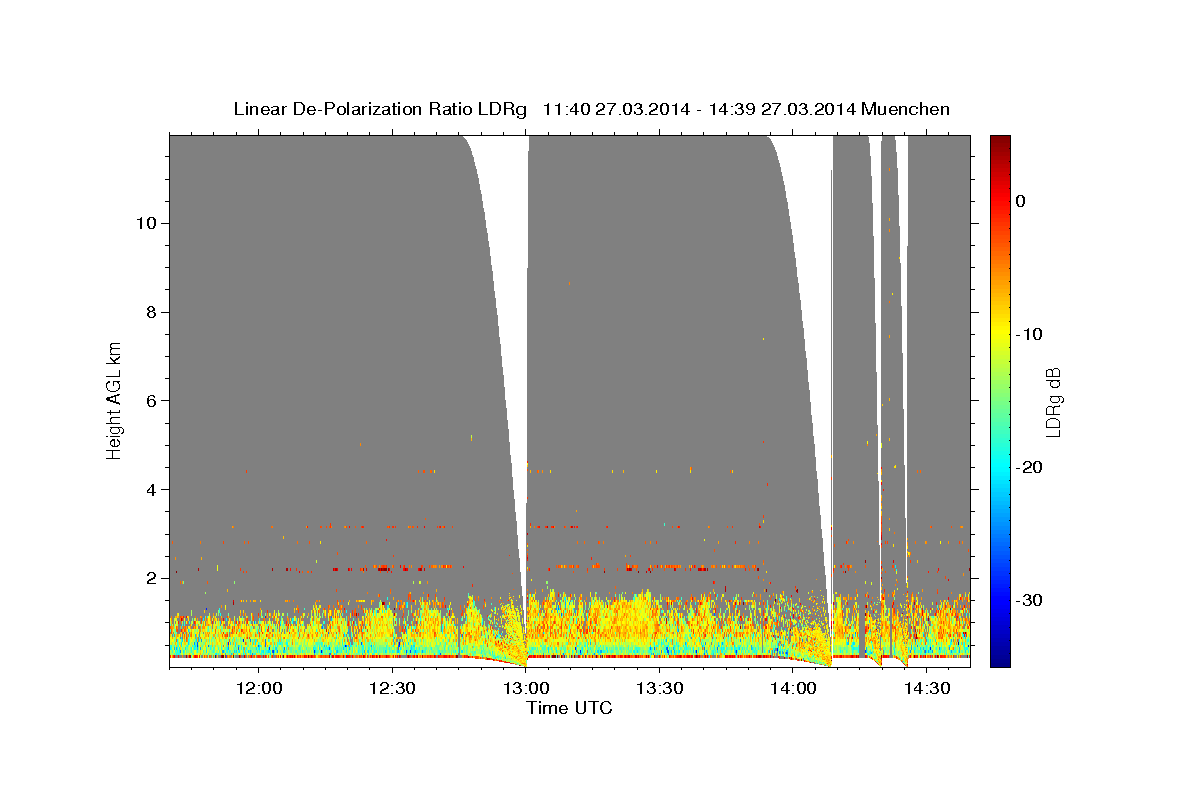Viewport: 1200px width, 800px height.
Task: Click the height tick label '8'
Action: [149, 312]
